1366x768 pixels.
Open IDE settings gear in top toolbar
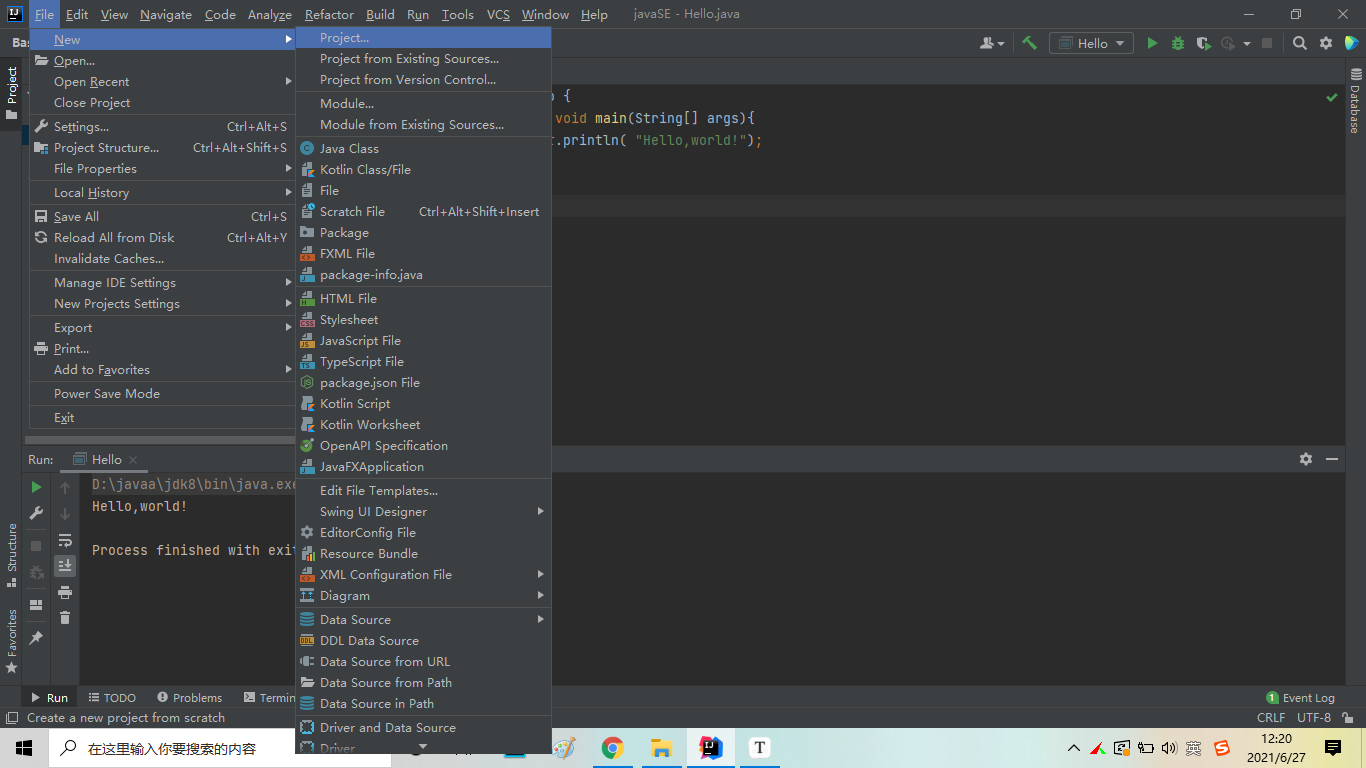1326,43
